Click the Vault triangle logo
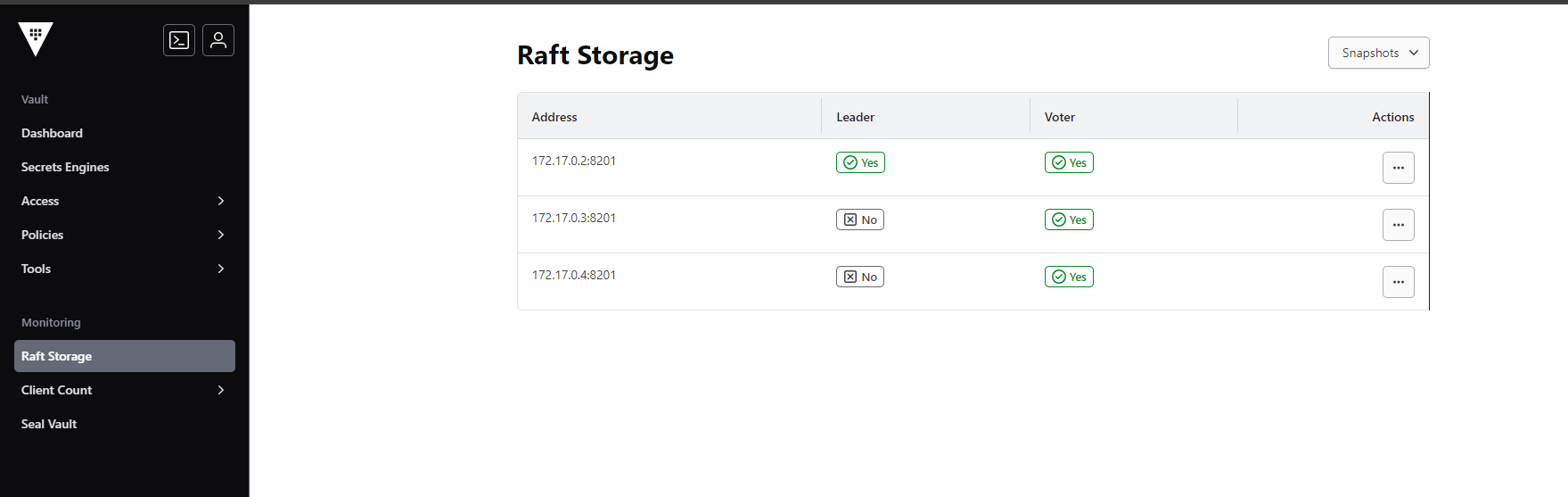 pyautogui.click(x=36, y=38)
